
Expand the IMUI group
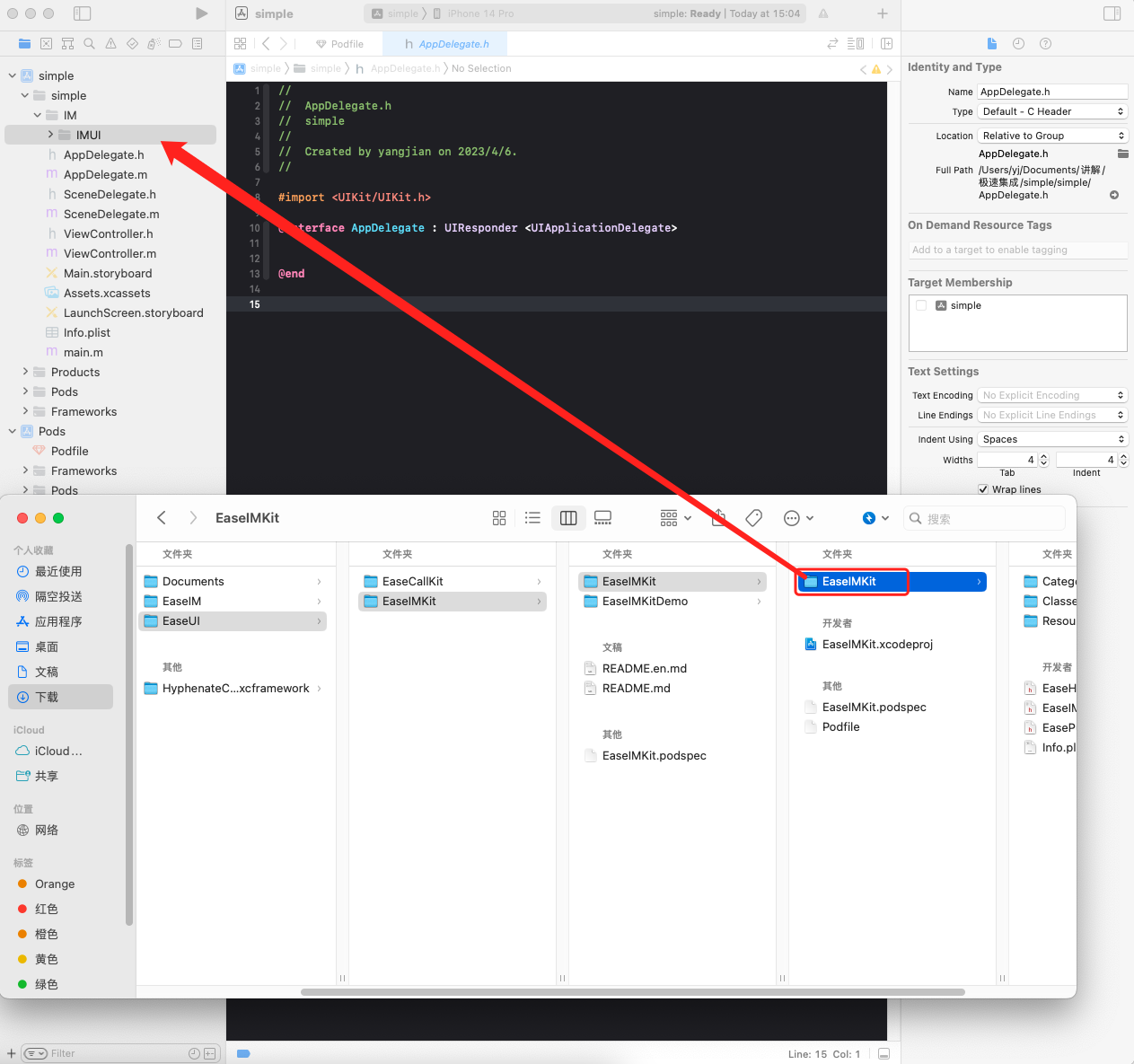tap(50, 135)
